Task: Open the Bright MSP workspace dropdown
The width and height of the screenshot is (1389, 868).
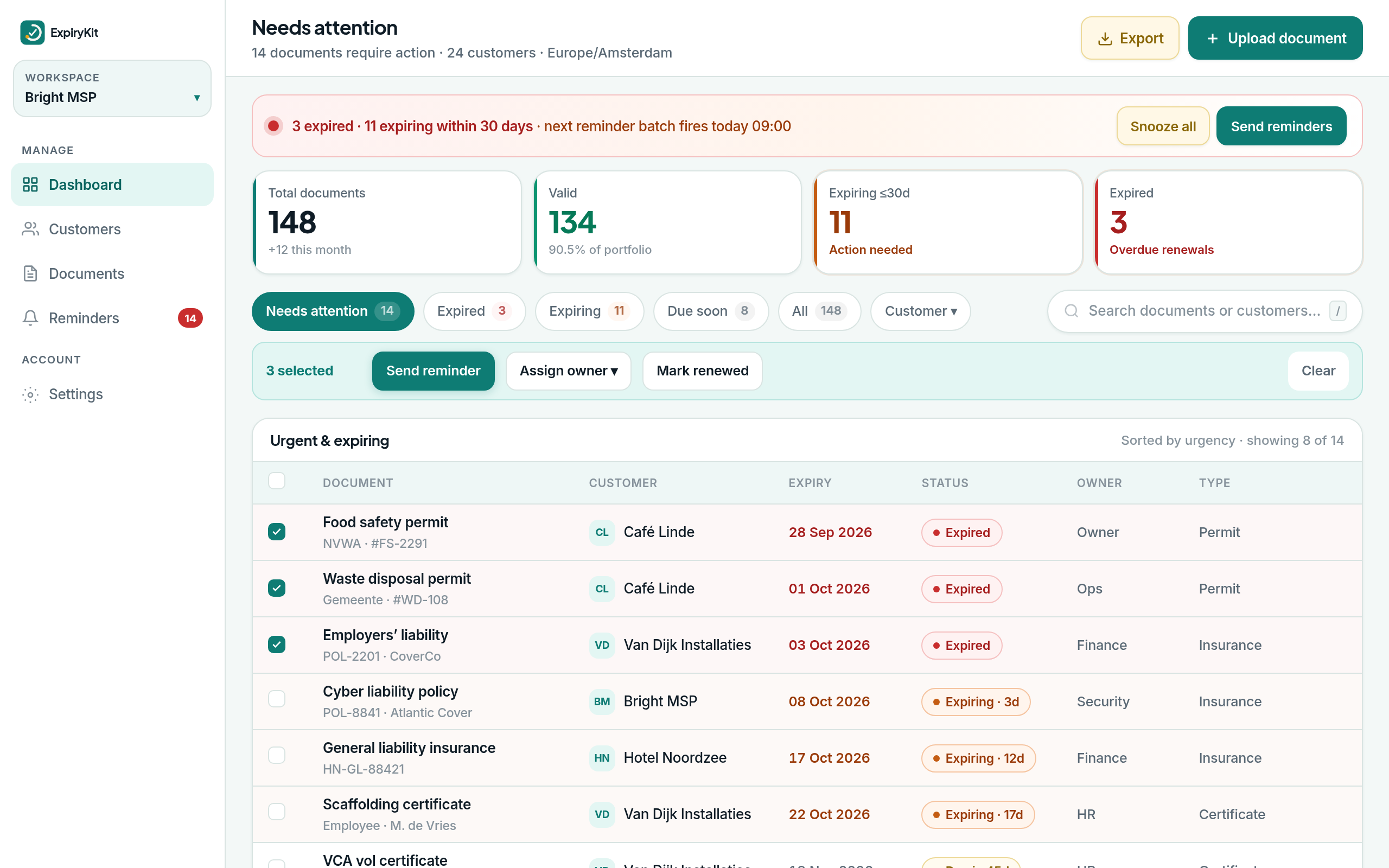Action: click(x=112, y=88)
